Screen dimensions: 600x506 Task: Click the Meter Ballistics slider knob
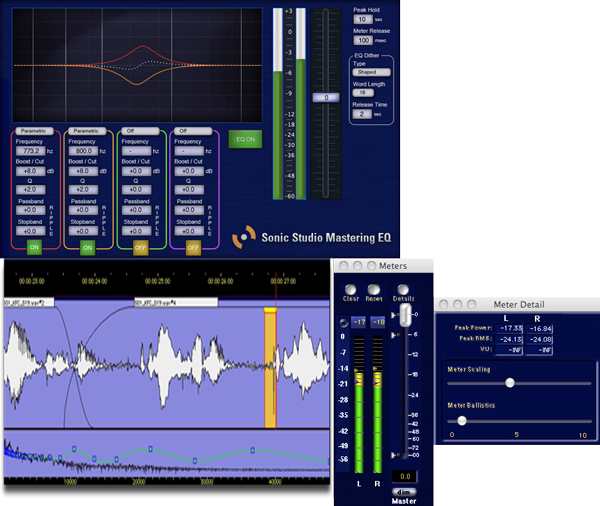tap(462, 421)
